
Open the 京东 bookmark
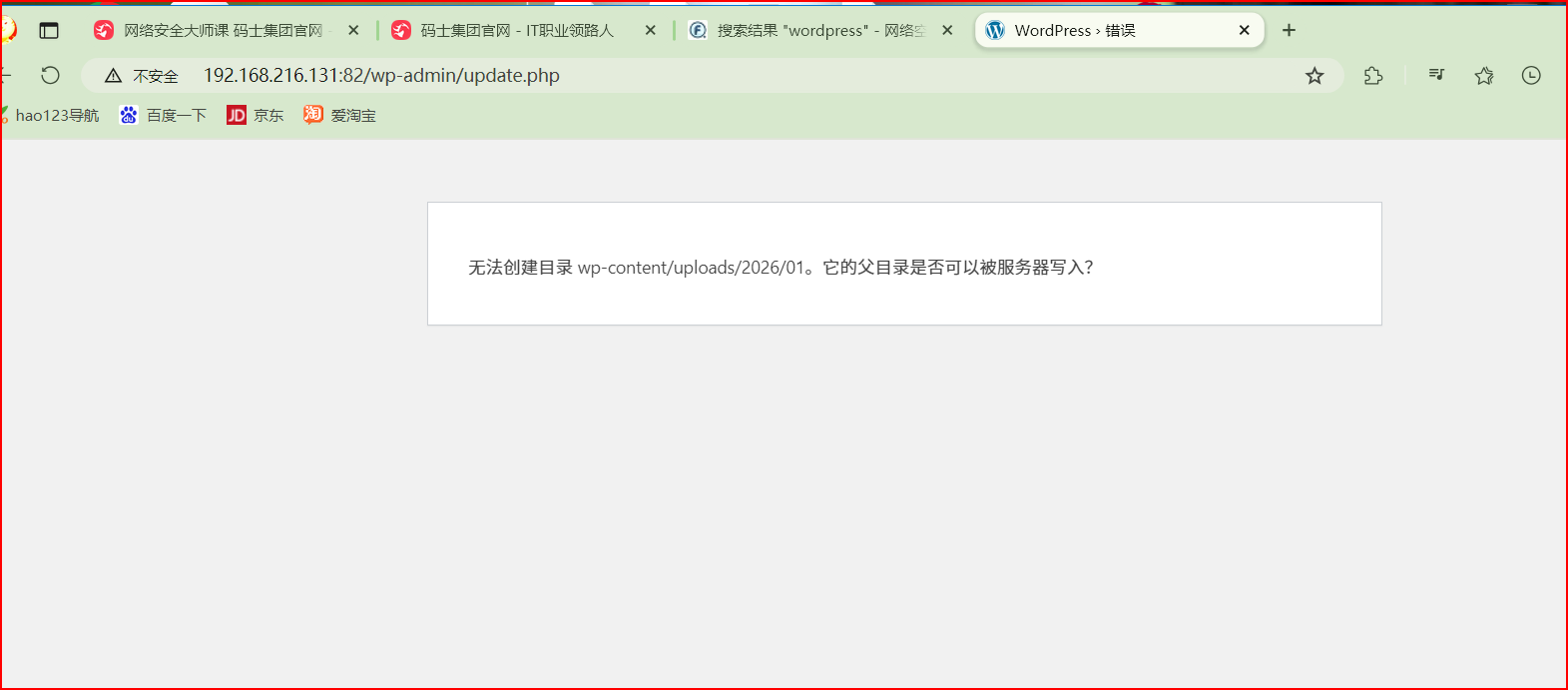[256, 116]
